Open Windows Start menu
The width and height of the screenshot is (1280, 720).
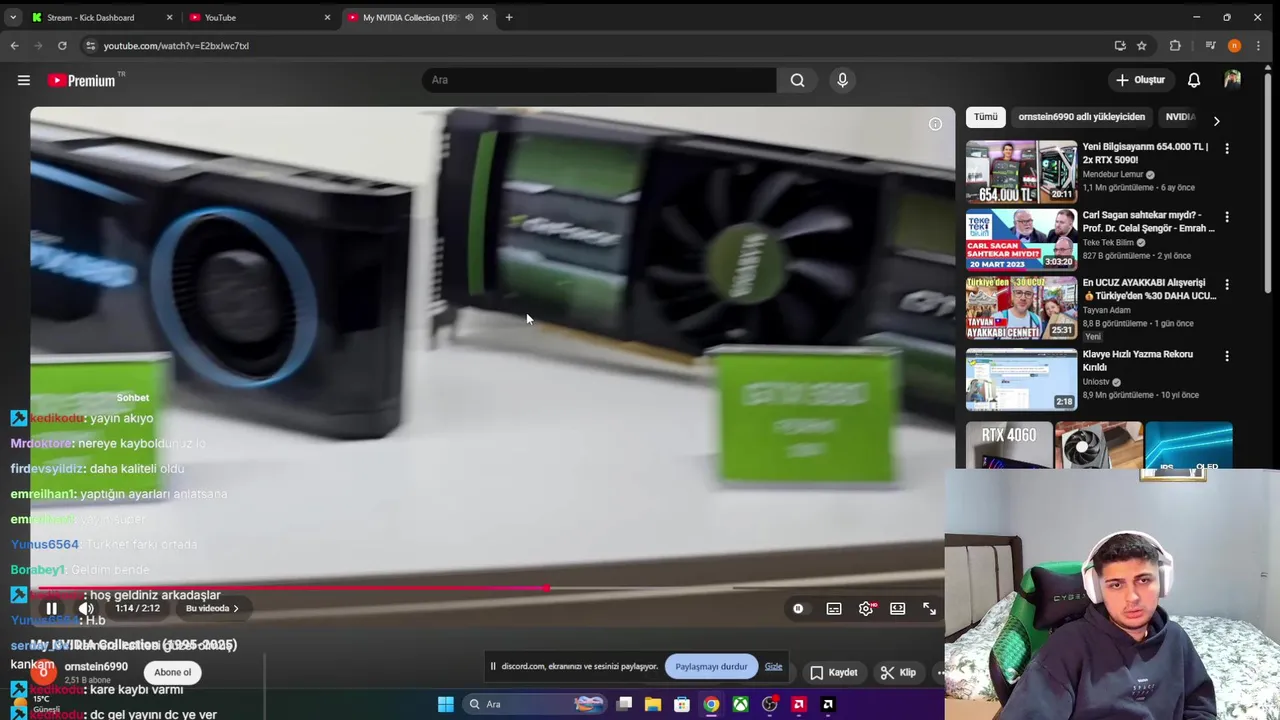pyautogui.click(x=445, y=704)
